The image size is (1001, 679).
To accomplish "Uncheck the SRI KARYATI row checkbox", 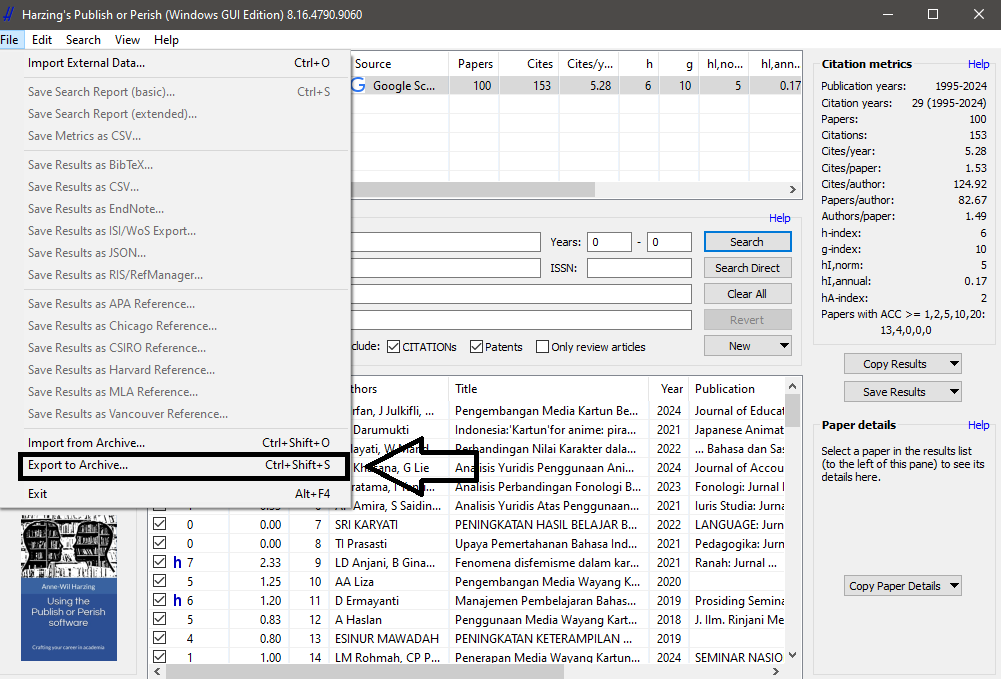I will (x=160, y=524).
